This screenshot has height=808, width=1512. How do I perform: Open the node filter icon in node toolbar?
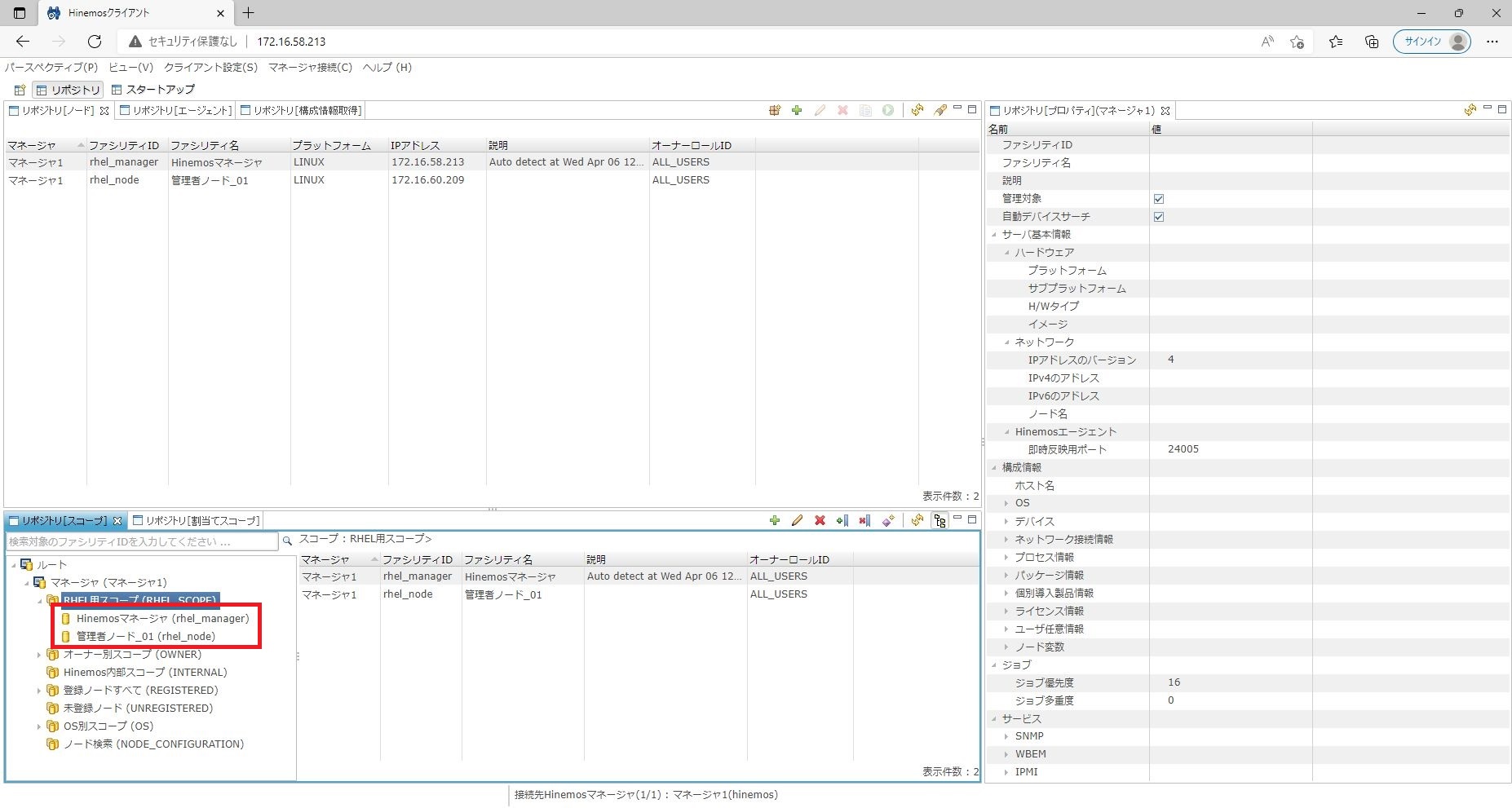[940, 110]
